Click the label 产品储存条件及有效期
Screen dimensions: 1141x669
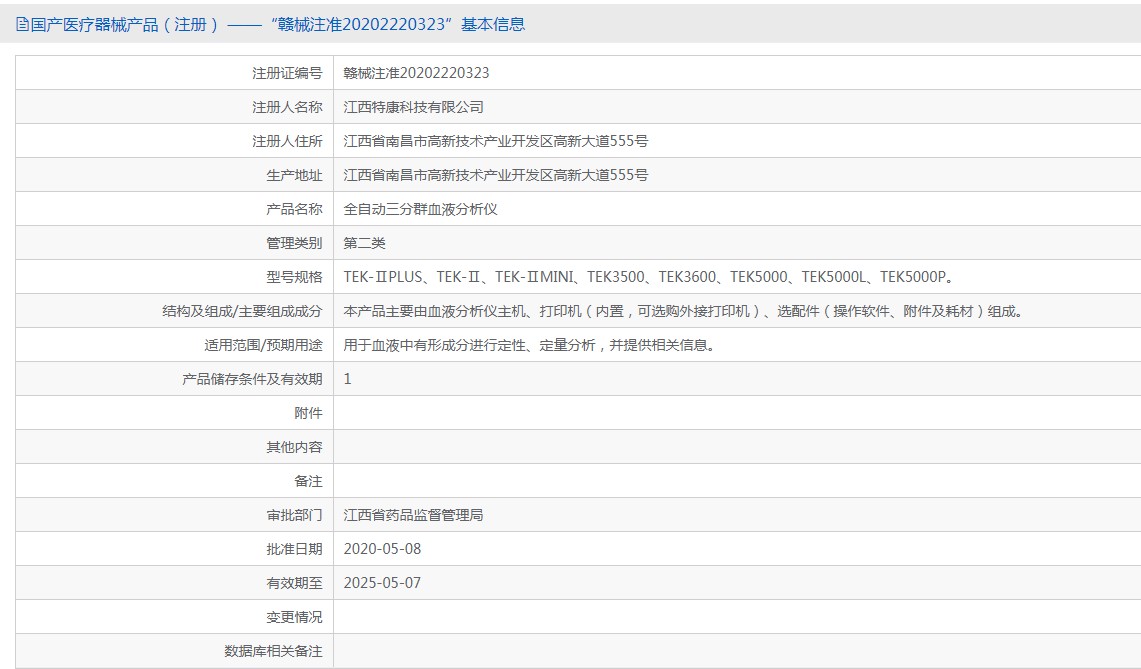[252, 379]
